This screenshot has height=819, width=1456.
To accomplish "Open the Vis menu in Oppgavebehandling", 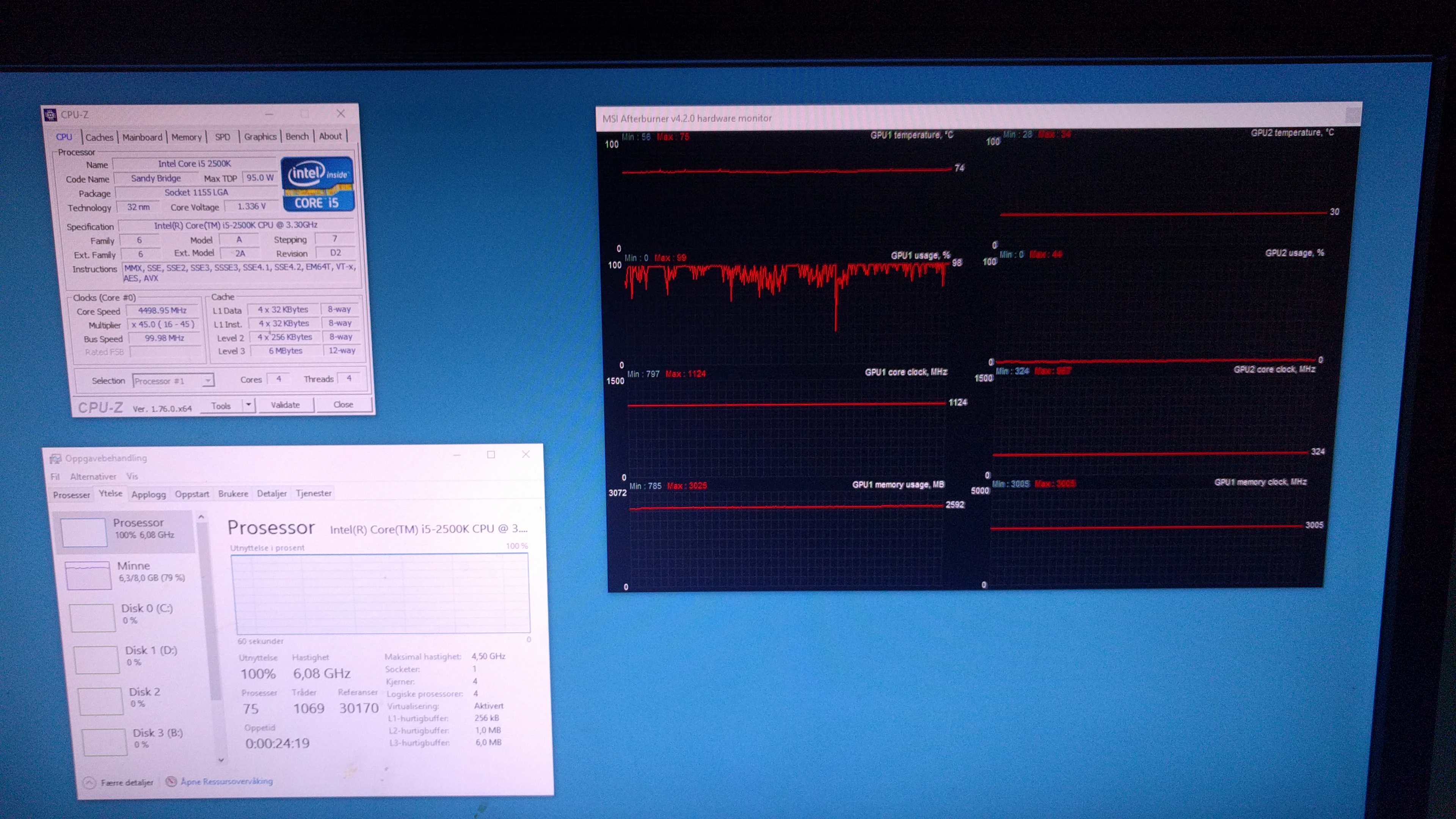I will point(132,477).
